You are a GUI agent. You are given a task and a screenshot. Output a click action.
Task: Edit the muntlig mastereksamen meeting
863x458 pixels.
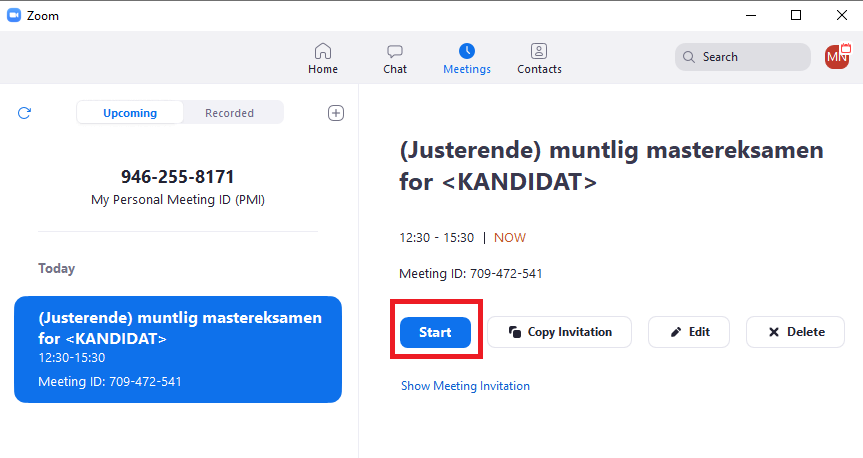coord(689,332)
